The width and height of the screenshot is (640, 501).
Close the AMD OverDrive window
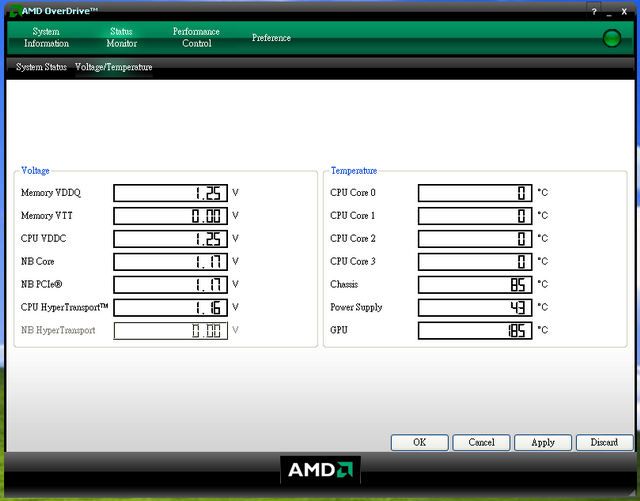(624, 12)
